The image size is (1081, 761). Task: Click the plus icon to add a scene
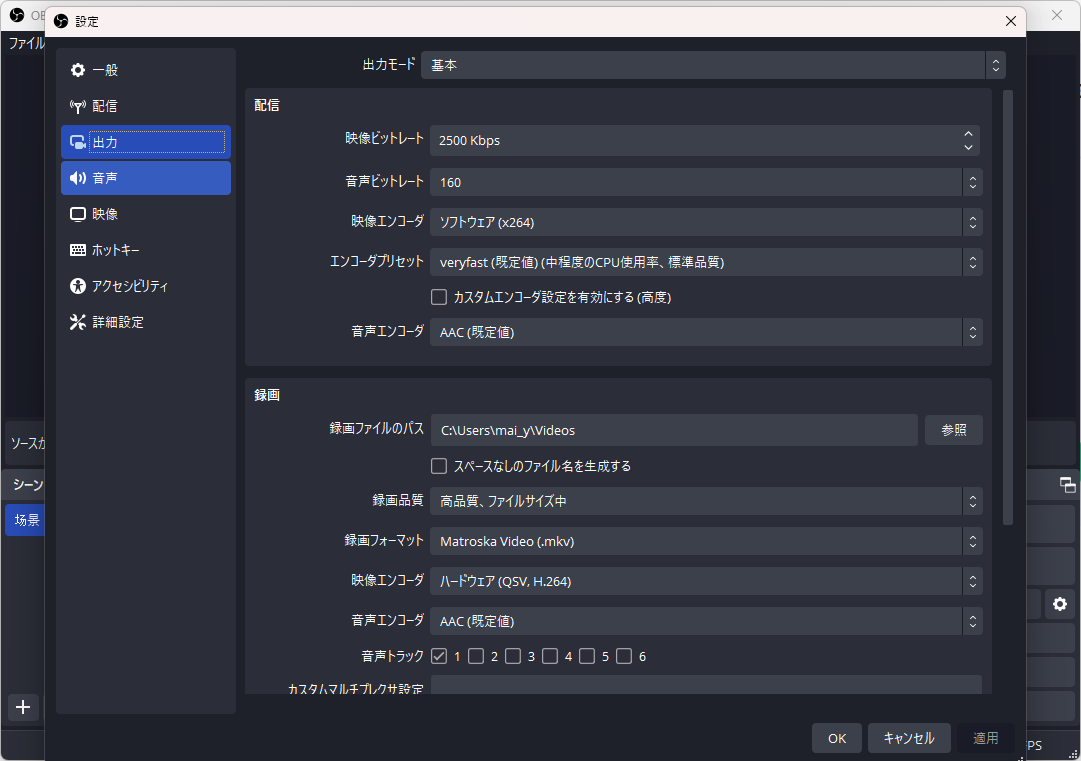pos(22,707)
